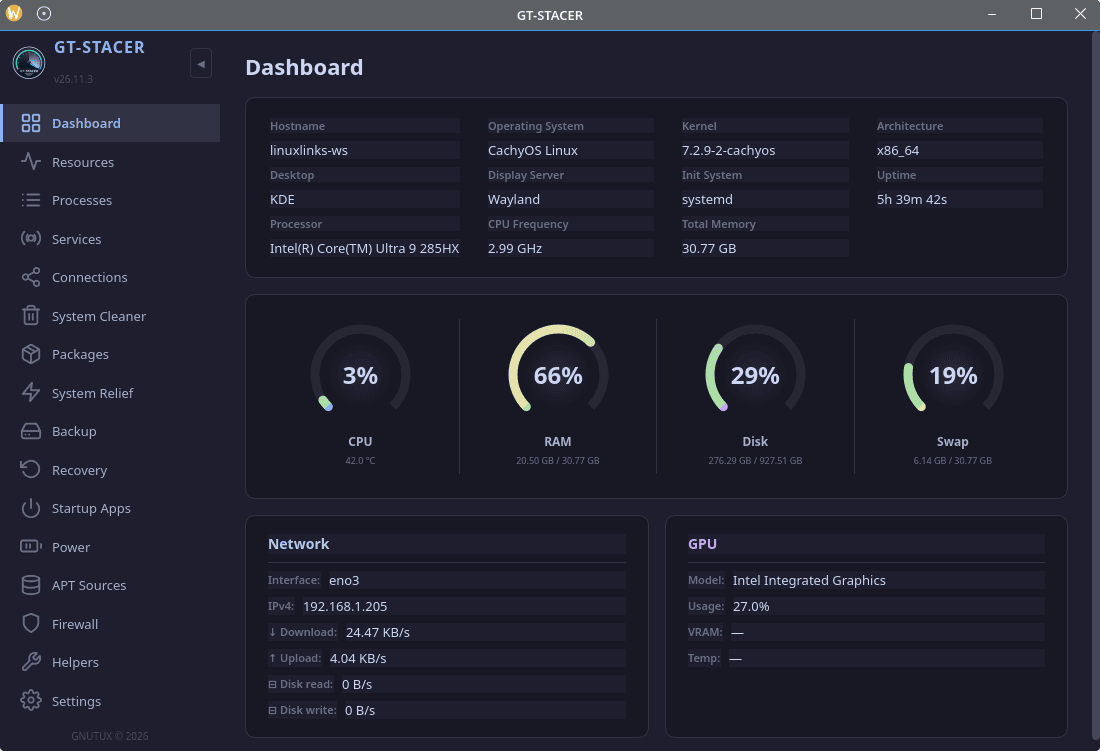The height and width of the screenshot is (751, 1100).
Task: Click the Processes list icon
Action: [31, 201]
